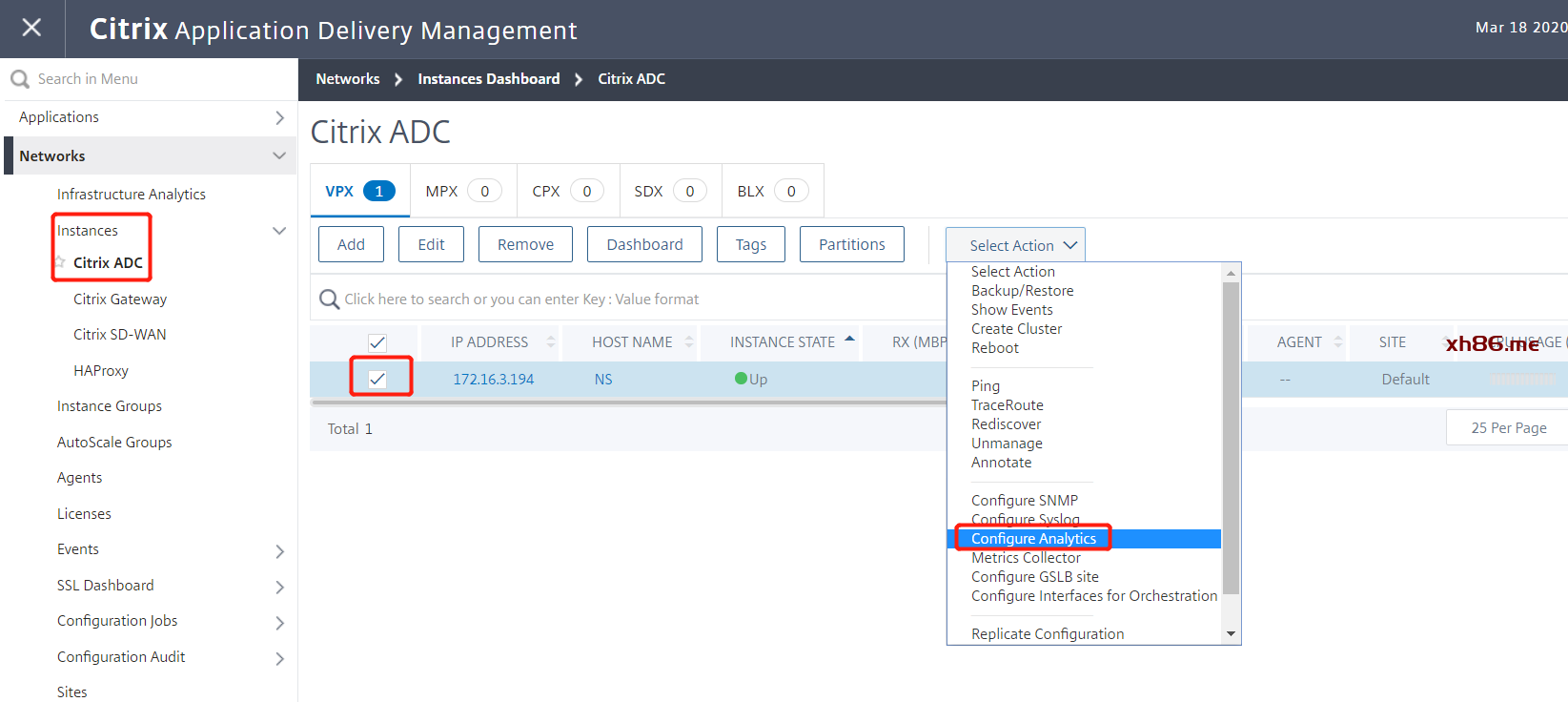The width and height of the screenshot is (1568, 702).
Task: Toggle the select-all checkbox in the table header
Action: coord(377,342)
